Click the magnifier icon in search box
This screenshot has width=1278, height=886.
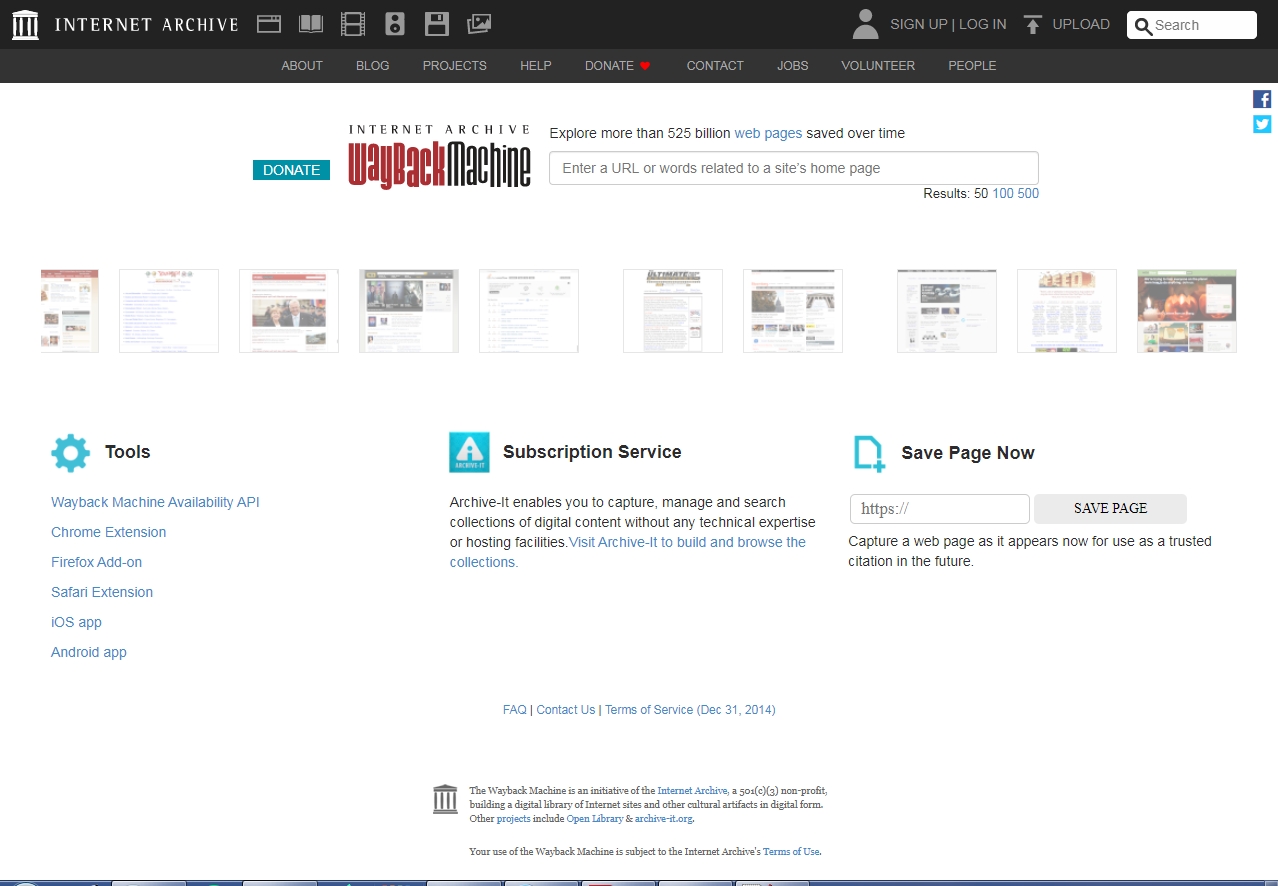point(1144,26)
